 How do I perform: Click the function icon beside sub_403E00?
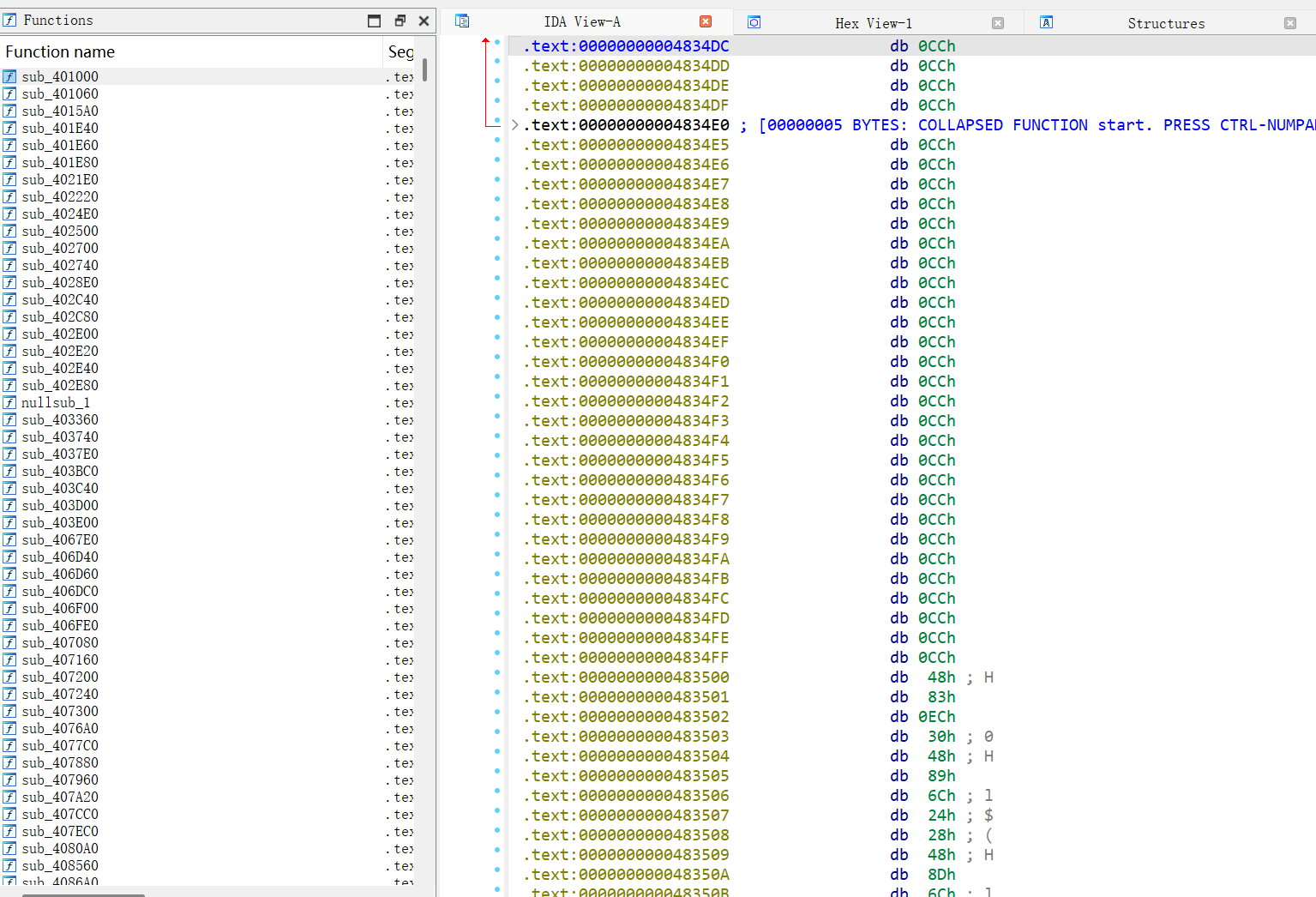tap(9, 522)
